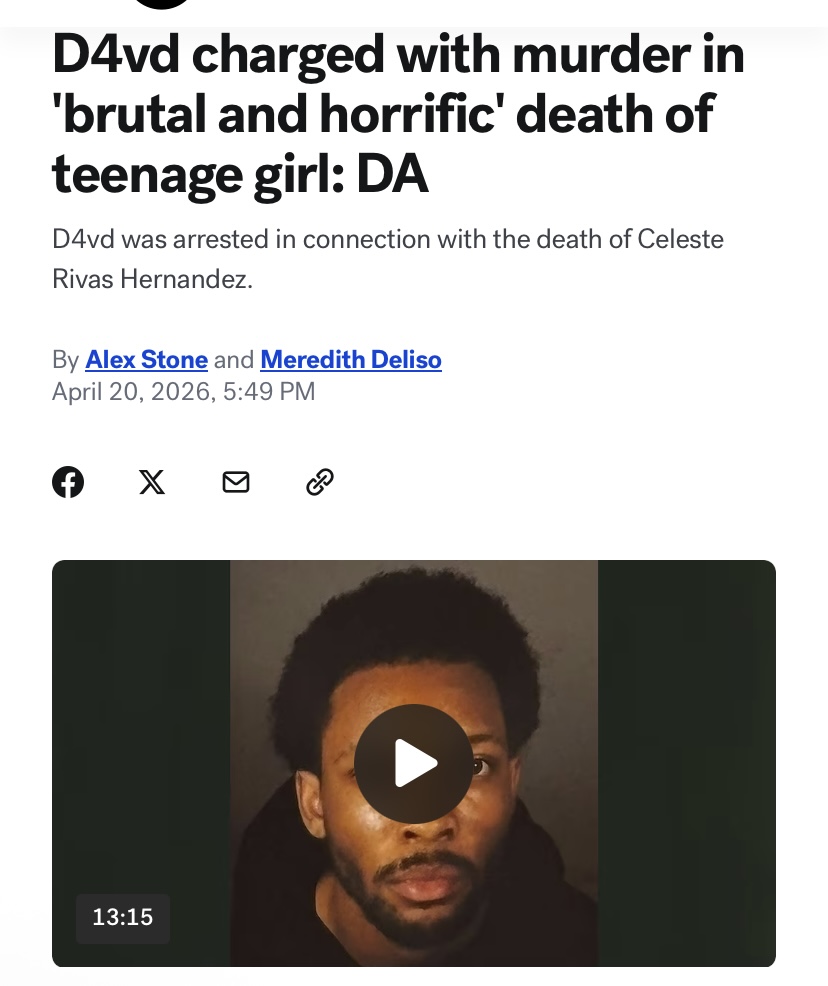Click "teenage girl: DA" headline line
The image size is (828, 986).
(x=240, y=174)
